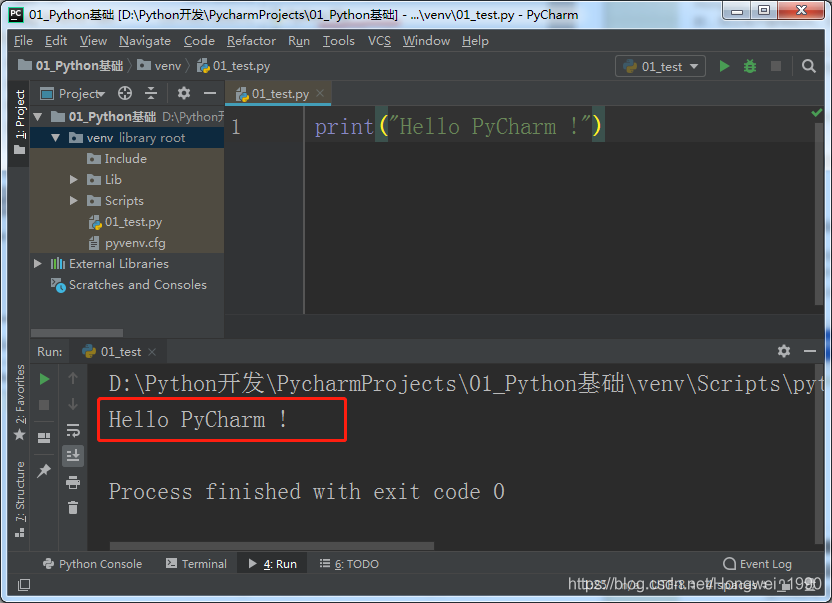This screenshot has width=832, height=603.
Task: Hide the Project panel with the minus icon
Action: pyautogui.click(x=210, y=93)
